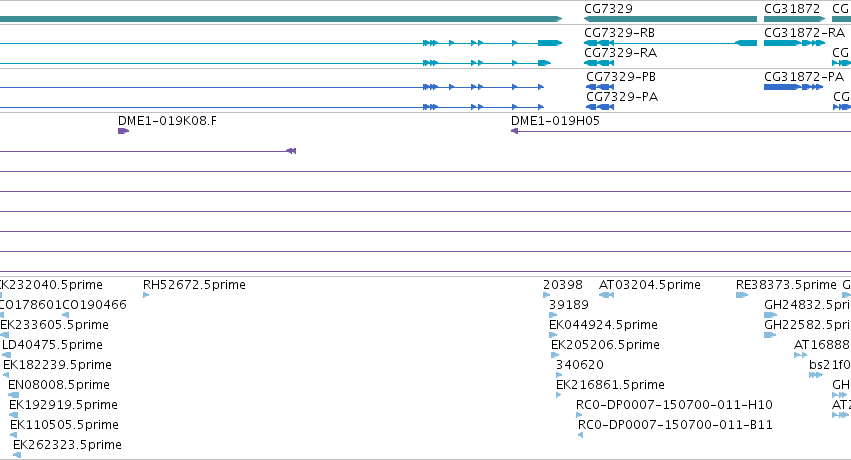Click the RE38373.5prime EST label
The image size is (851, 460).
click(785, 285)
